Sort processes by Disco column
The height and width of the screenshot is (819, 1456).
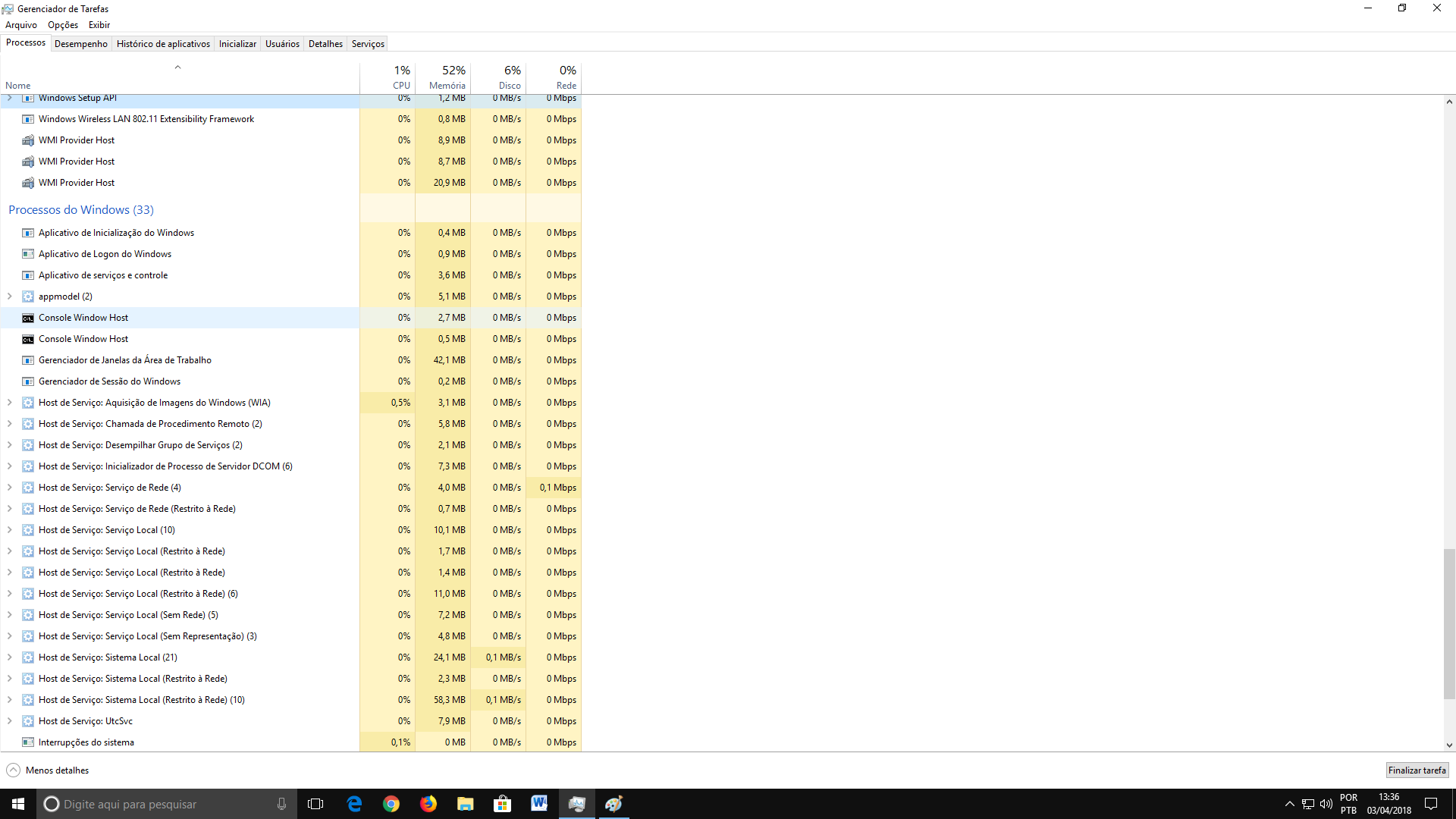(x=498, y=77)
